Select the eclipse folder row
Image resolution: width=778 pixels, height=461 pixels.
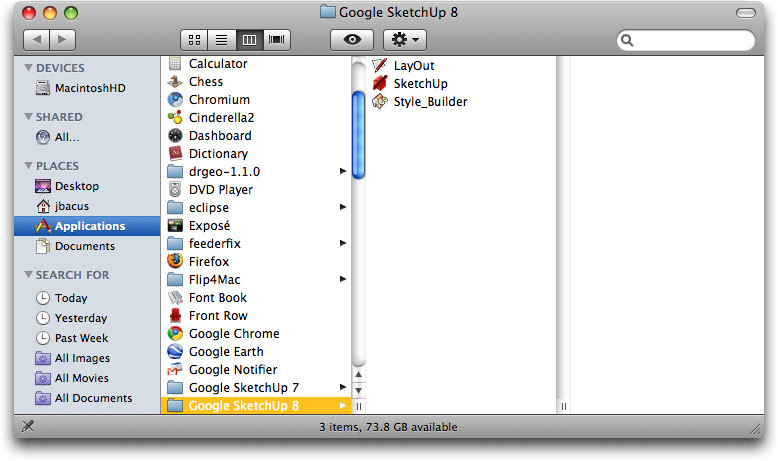[256, 207]
